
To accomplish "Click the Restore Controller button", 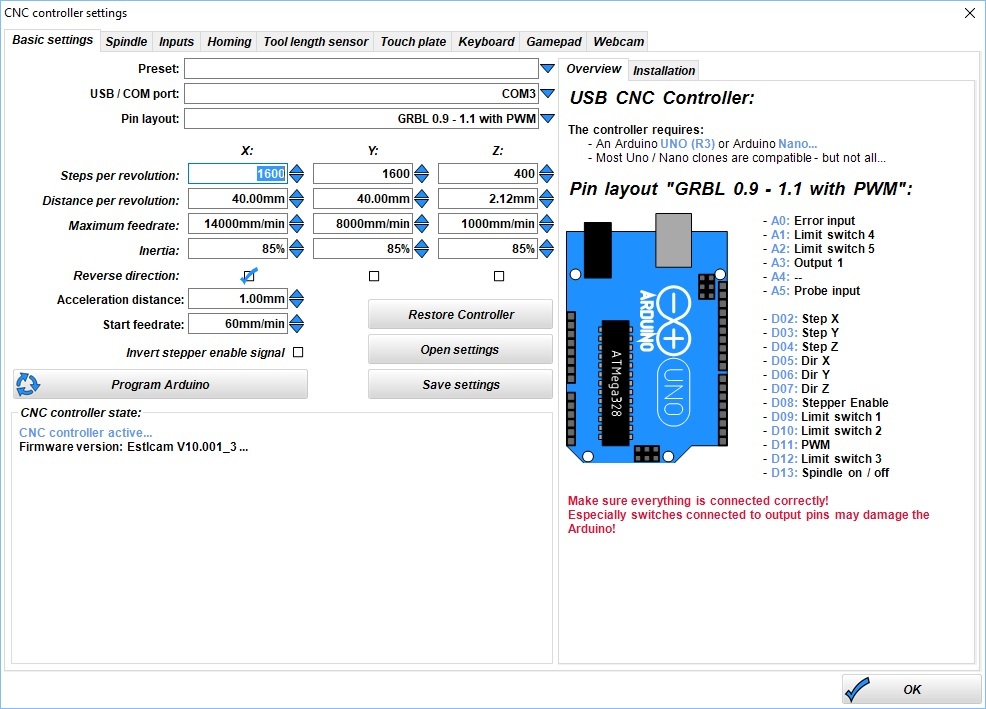I will click(x=460, y=315).
